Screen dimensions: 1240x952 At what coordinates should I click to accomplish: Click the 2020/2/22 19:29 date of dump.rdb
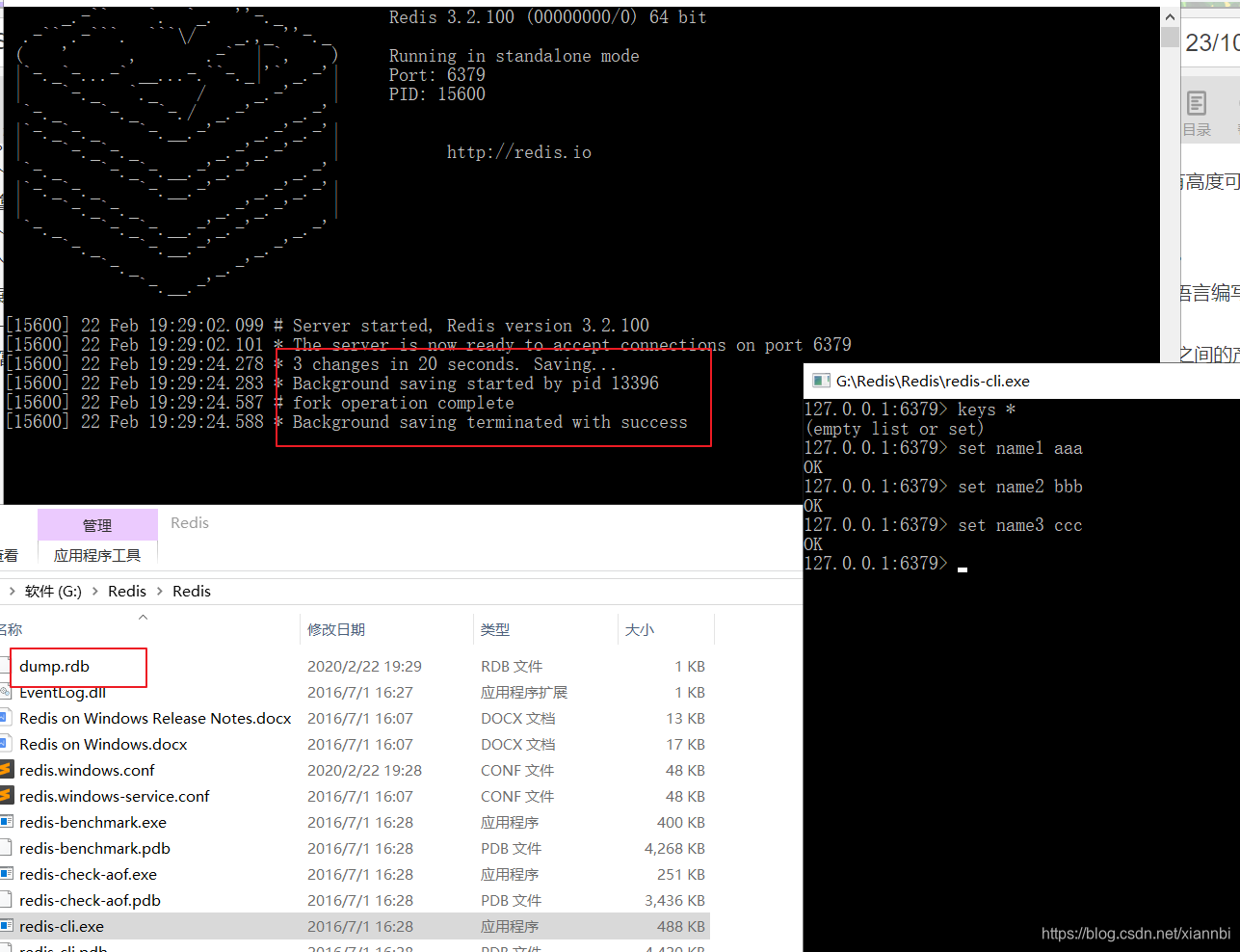[x=364, y=667]
